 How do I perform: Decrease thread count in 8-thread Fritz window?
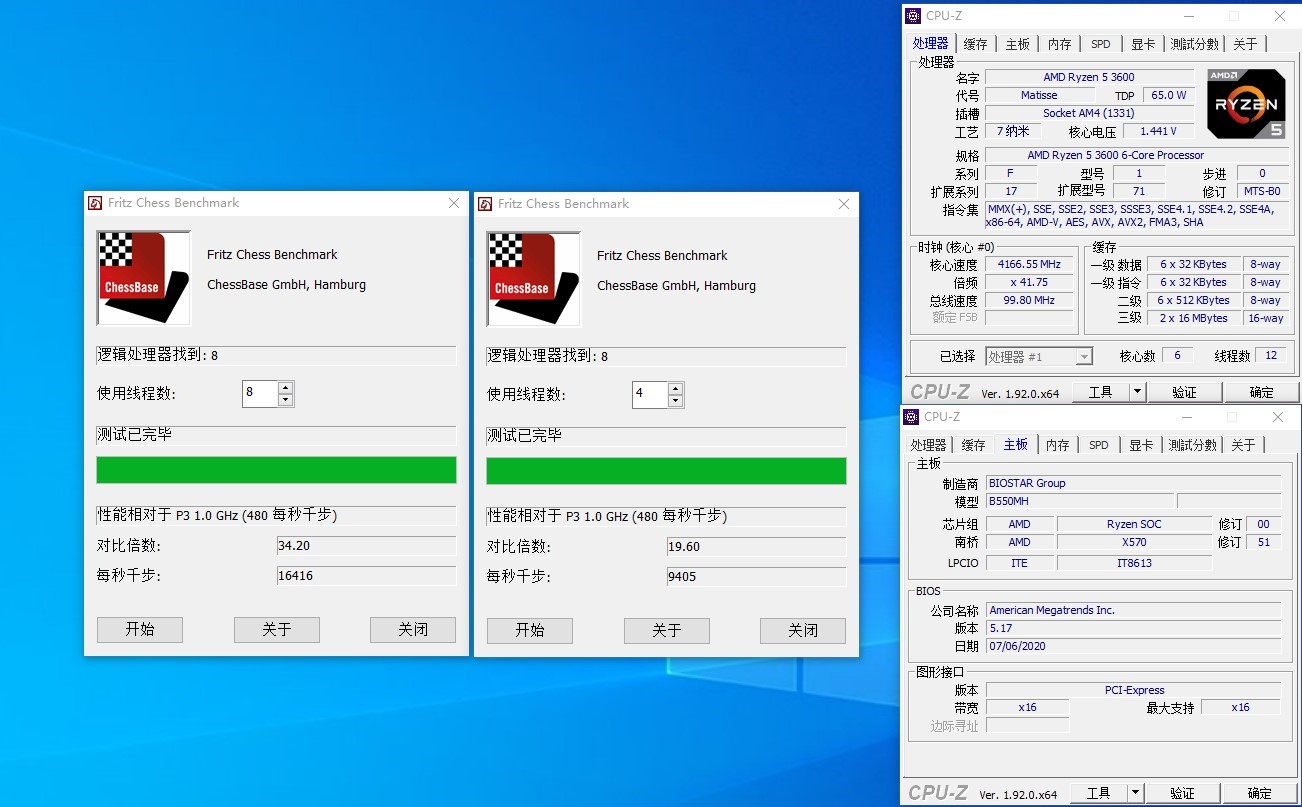[x=285, y=400]
